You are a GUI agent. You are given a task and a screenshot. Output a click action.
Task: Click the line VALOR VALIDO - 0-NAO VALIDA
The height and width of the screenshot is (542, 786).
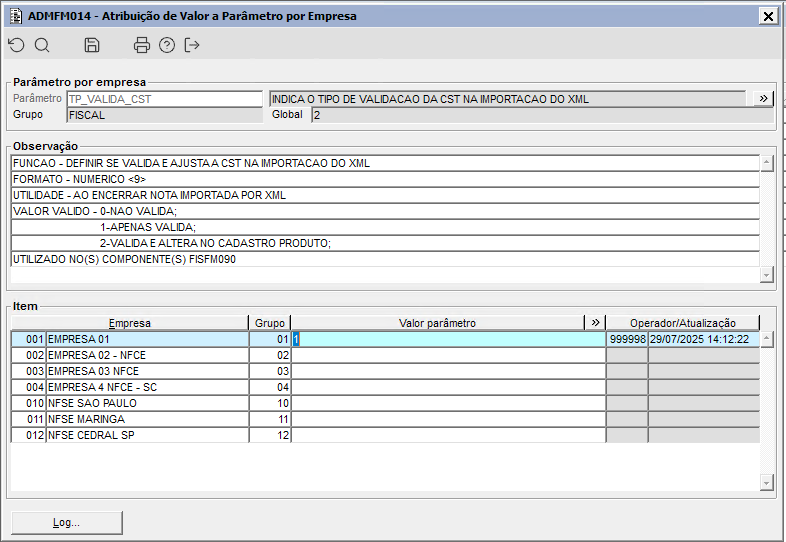(385, 212)
